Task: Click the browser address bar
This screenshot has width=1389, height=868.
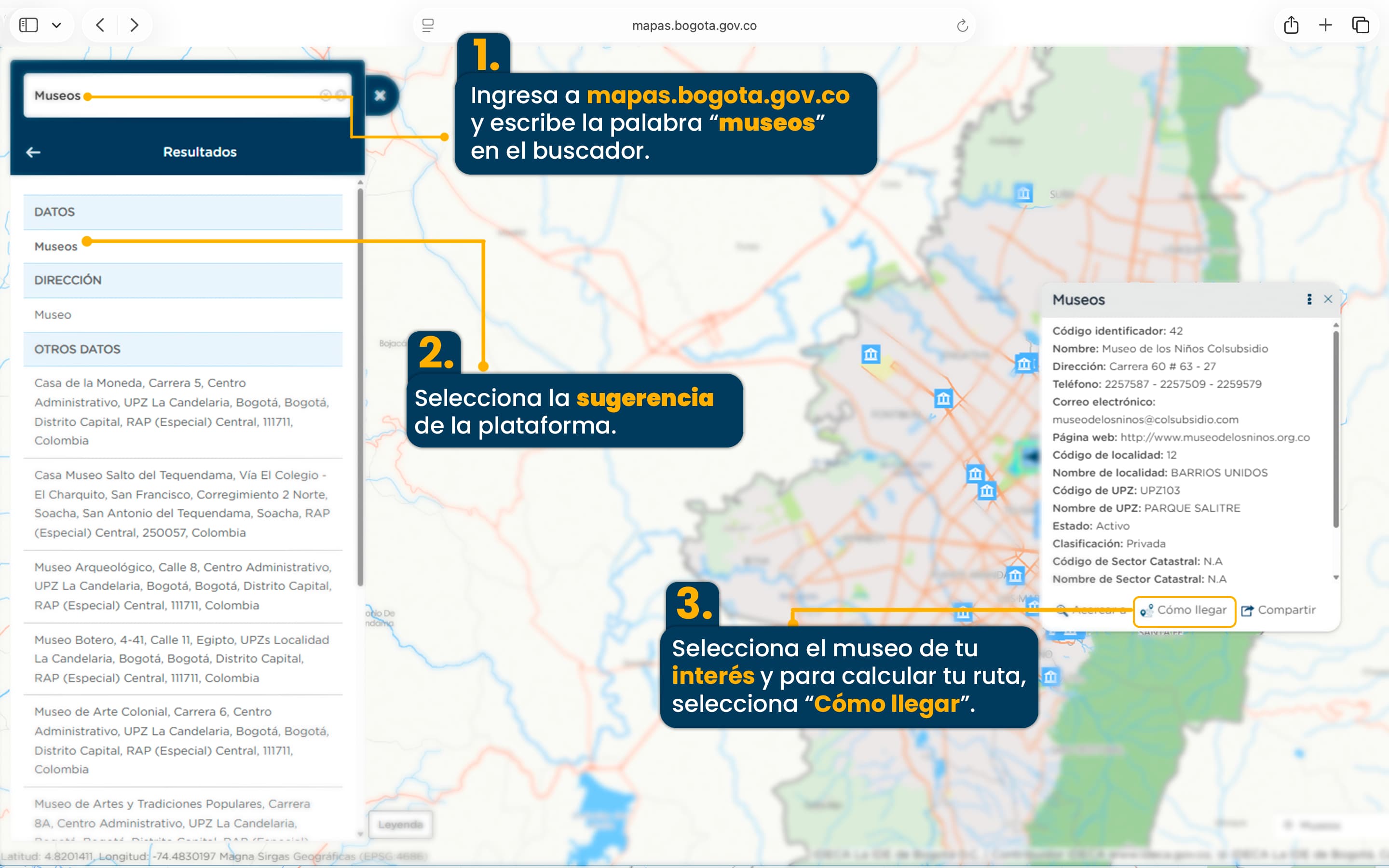Action: (x=694, y=25)
